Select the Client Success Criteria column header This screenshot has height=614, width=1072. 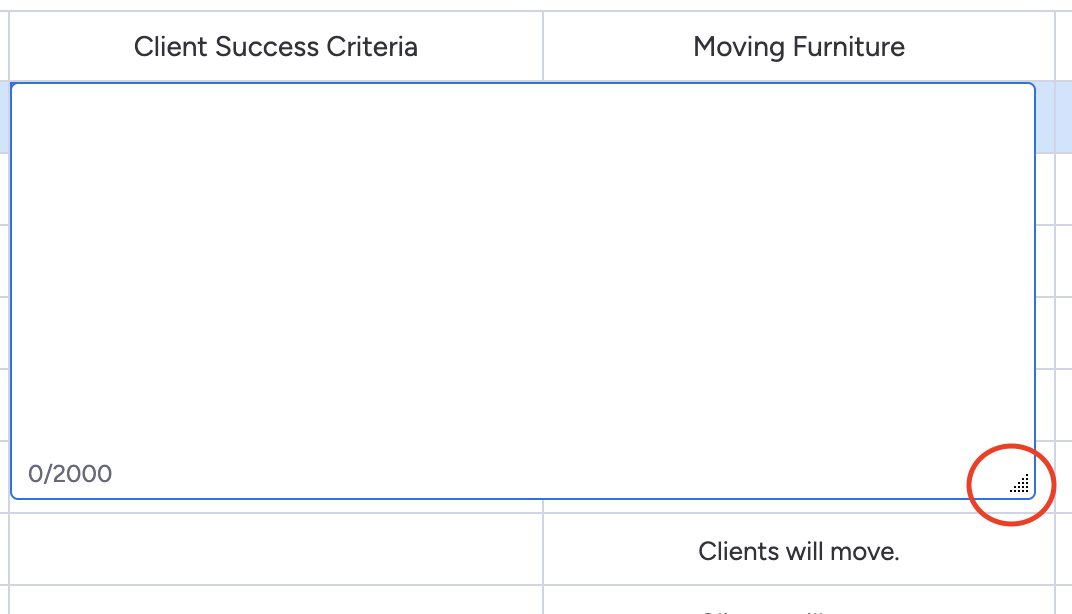click(276, 46)
